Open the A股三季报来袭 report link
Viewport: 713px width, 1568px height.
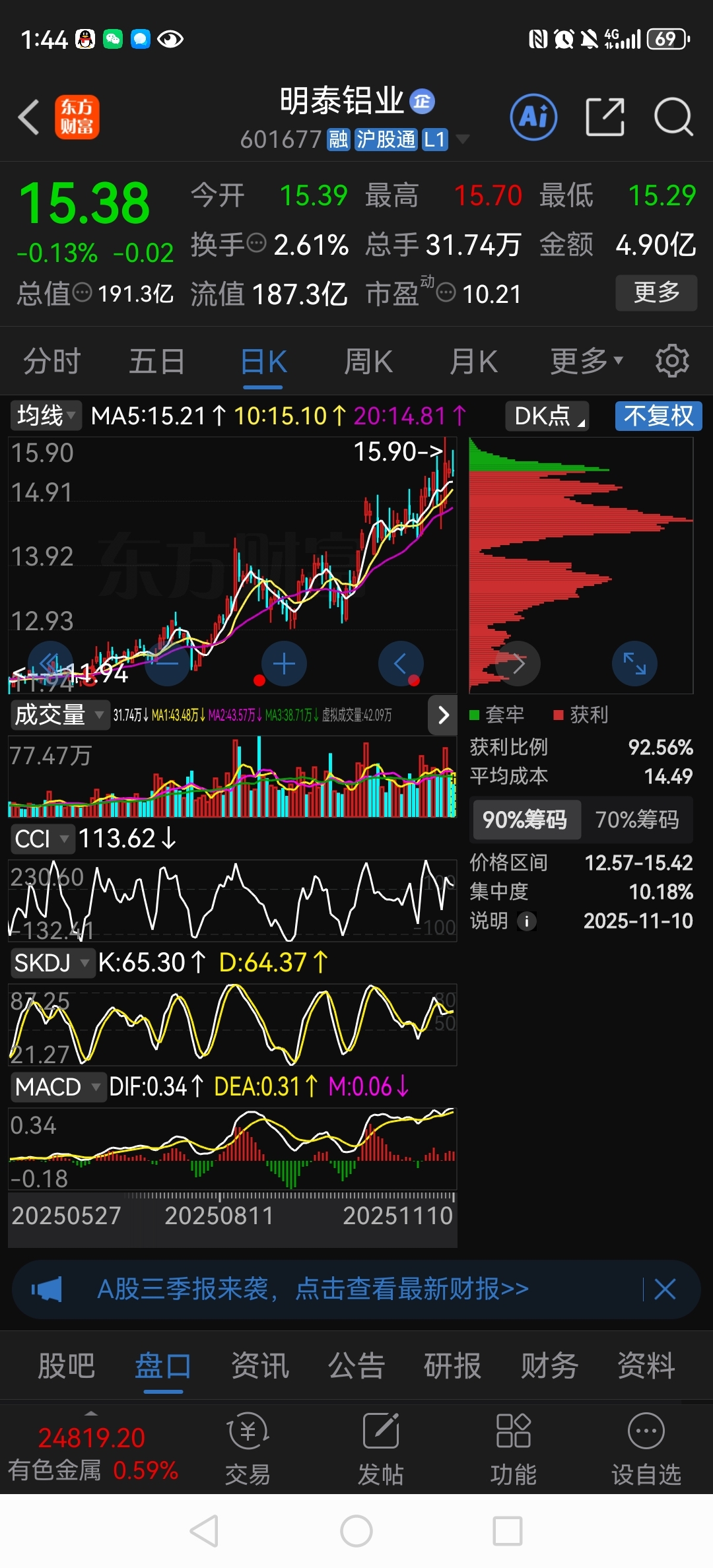pos(313,1289)
